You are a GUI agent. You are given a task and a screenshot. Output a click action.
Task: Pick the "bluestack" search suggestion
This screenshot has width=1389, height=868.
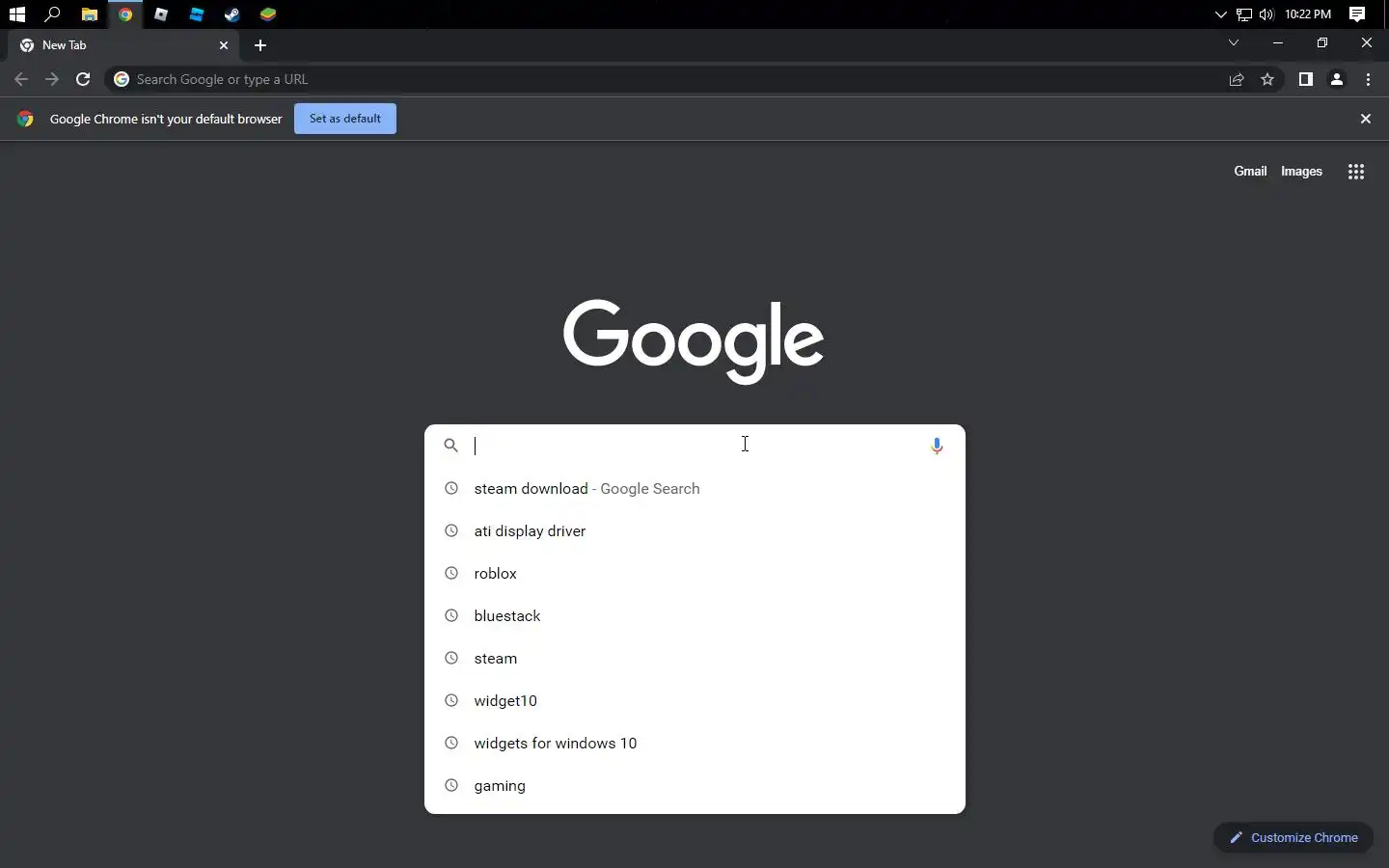[x=694, y=615]
